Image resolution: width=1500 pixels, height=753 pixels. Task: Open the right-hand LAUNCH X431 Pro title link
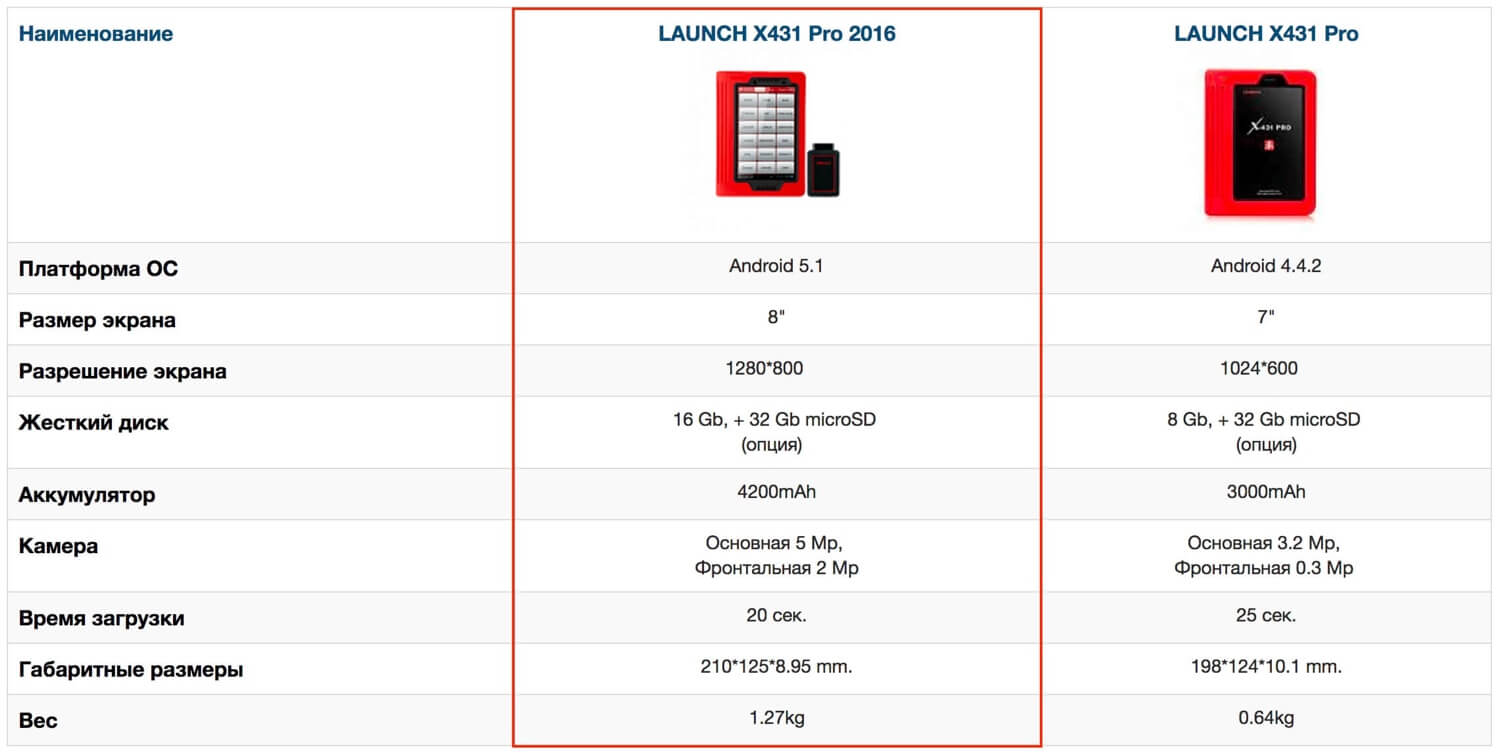tap(1266, 34)
